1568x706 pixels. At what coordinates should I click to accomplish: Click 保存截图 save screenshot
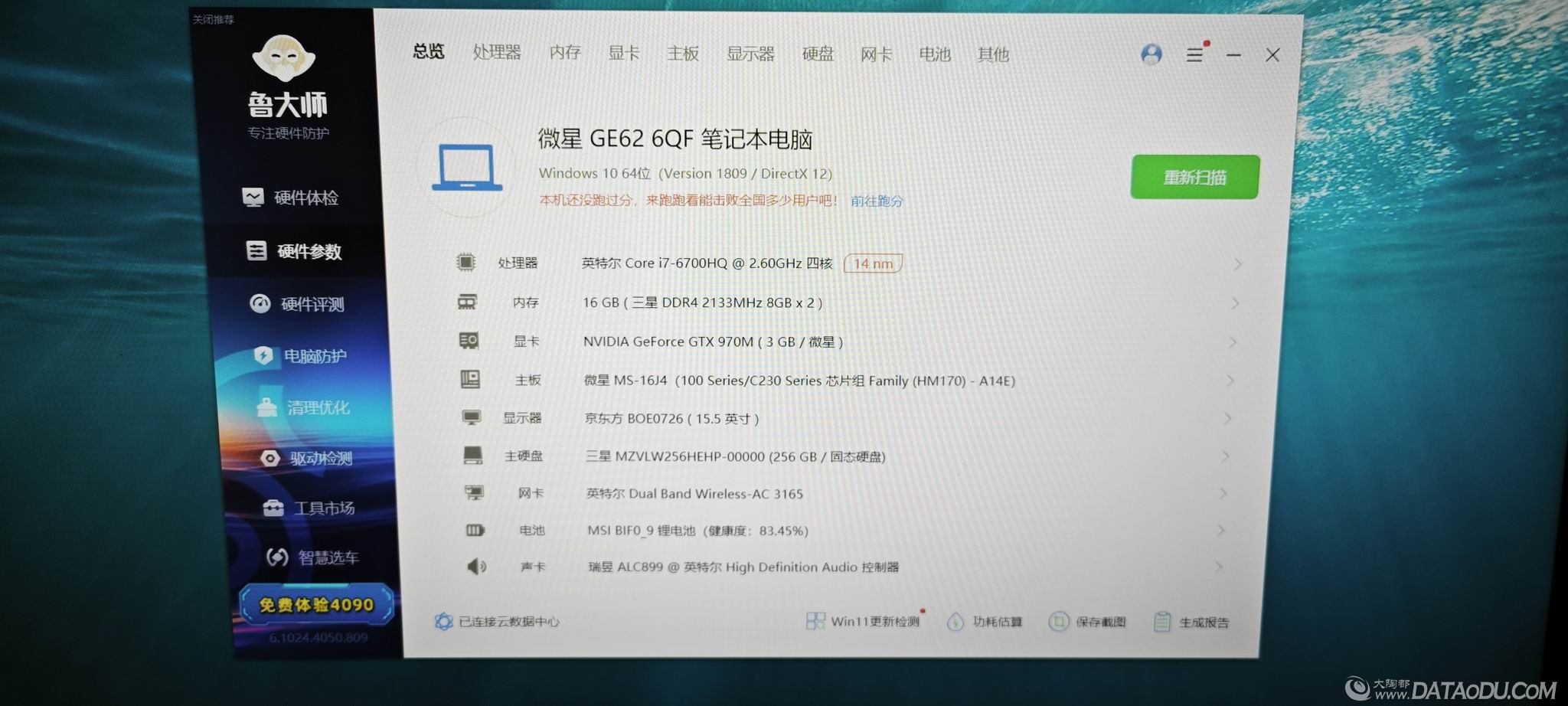click(1087, 622)
